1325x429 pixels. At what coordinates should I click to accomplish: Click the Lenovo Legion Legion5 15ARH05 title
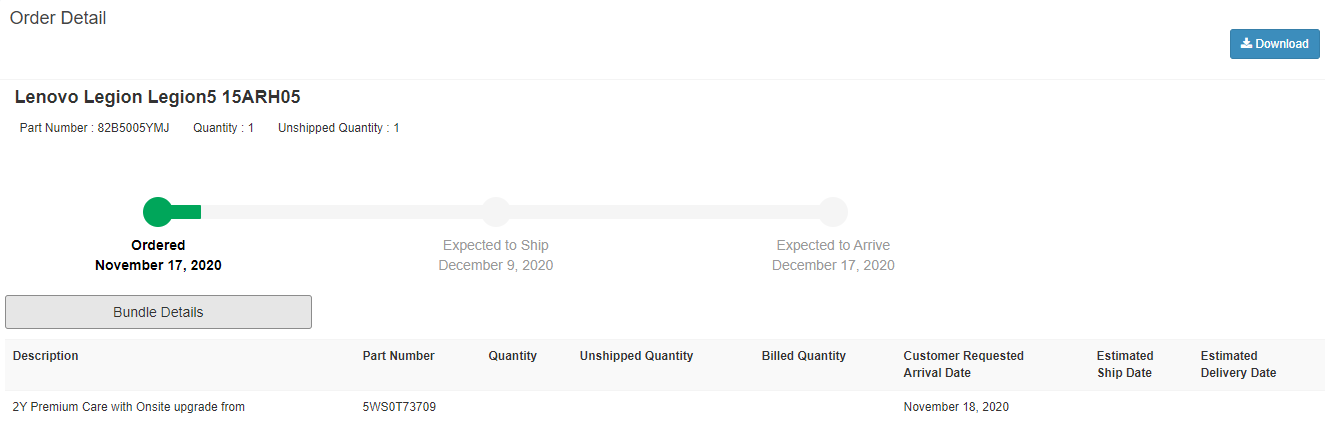coord(158,97)
